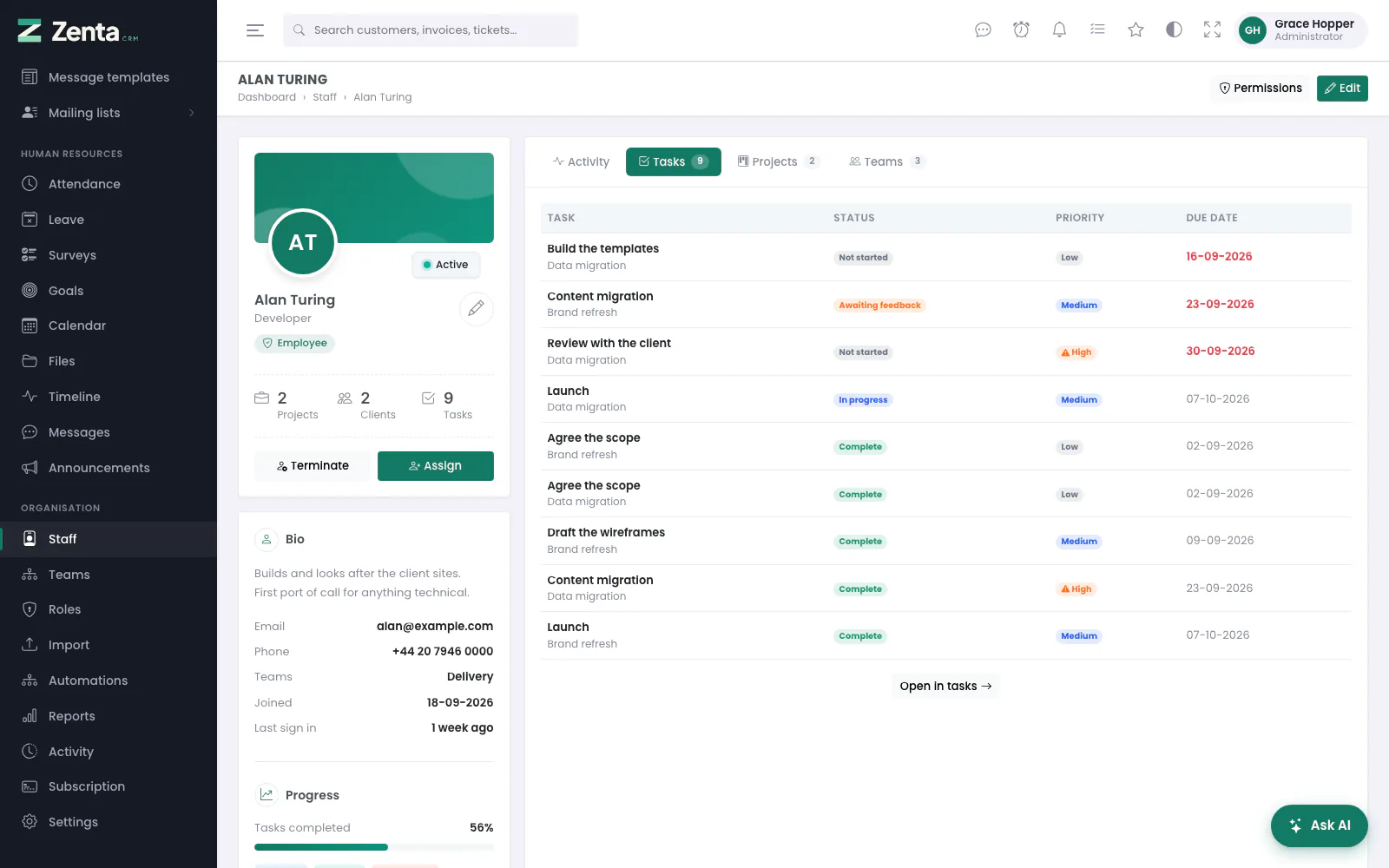This screenshot has width=1389, height=868.
Task: Click the Dashboard breadcrumb link
Action: tap(267, 97)
